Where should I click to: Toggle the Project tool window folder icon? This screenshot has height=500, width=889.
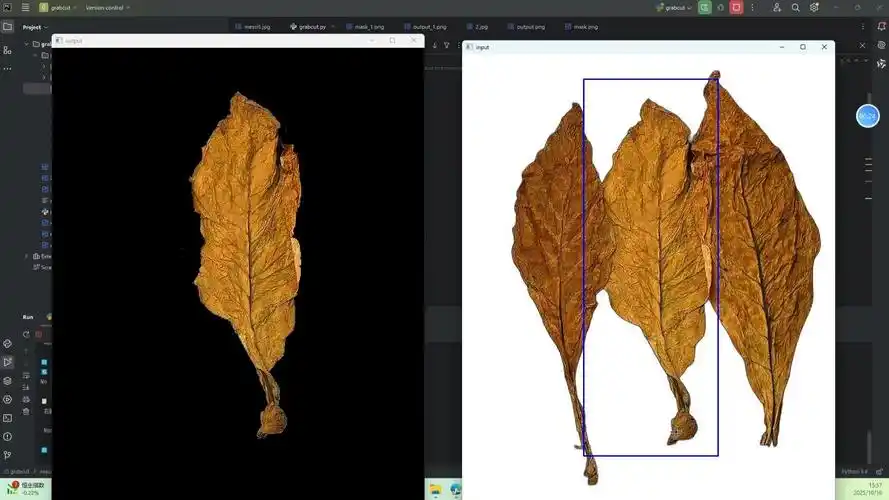tap(8, 27)
